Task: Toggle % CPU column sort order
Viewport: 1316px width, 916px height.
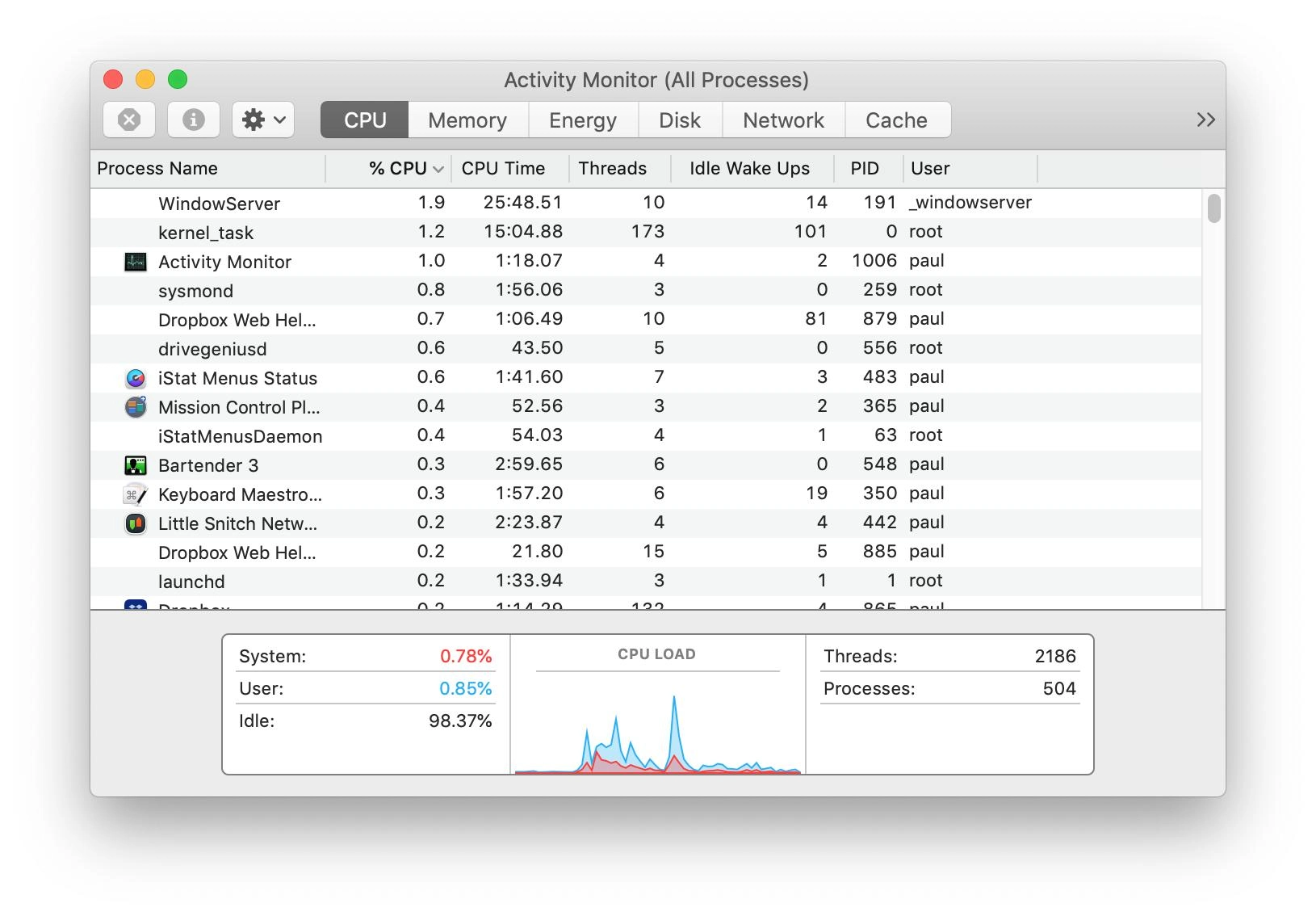Action: (388, 168)
